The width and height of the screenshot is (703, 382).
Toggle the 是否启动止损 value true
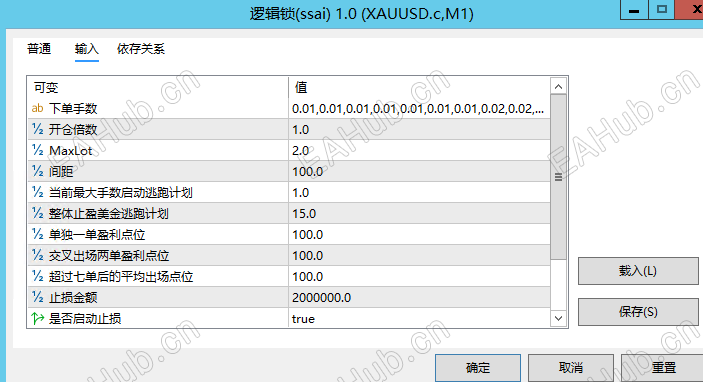tap(419, 318)
